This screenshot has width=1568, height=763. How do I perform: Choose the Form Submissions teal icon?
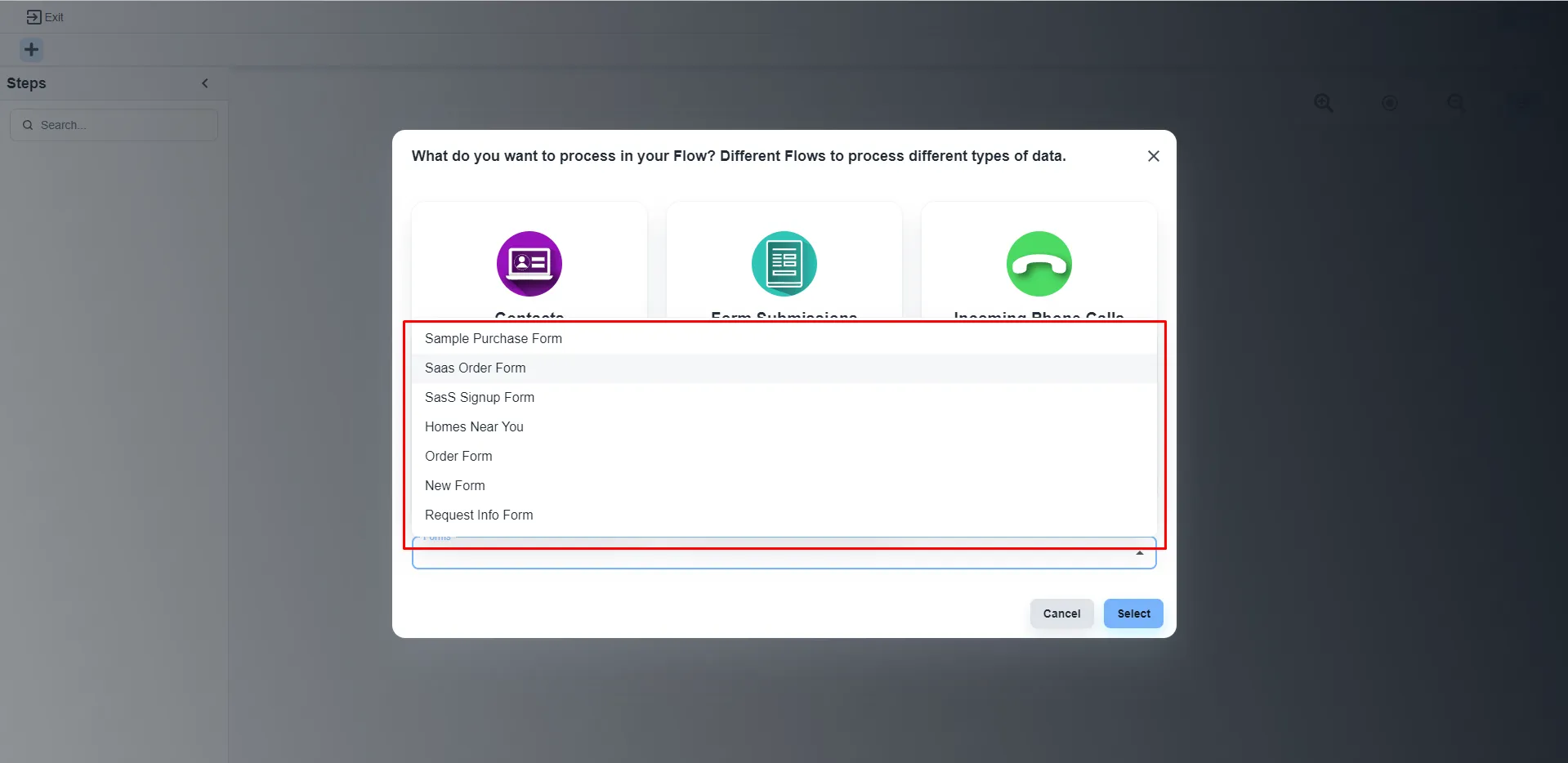(x=784, y=264)
